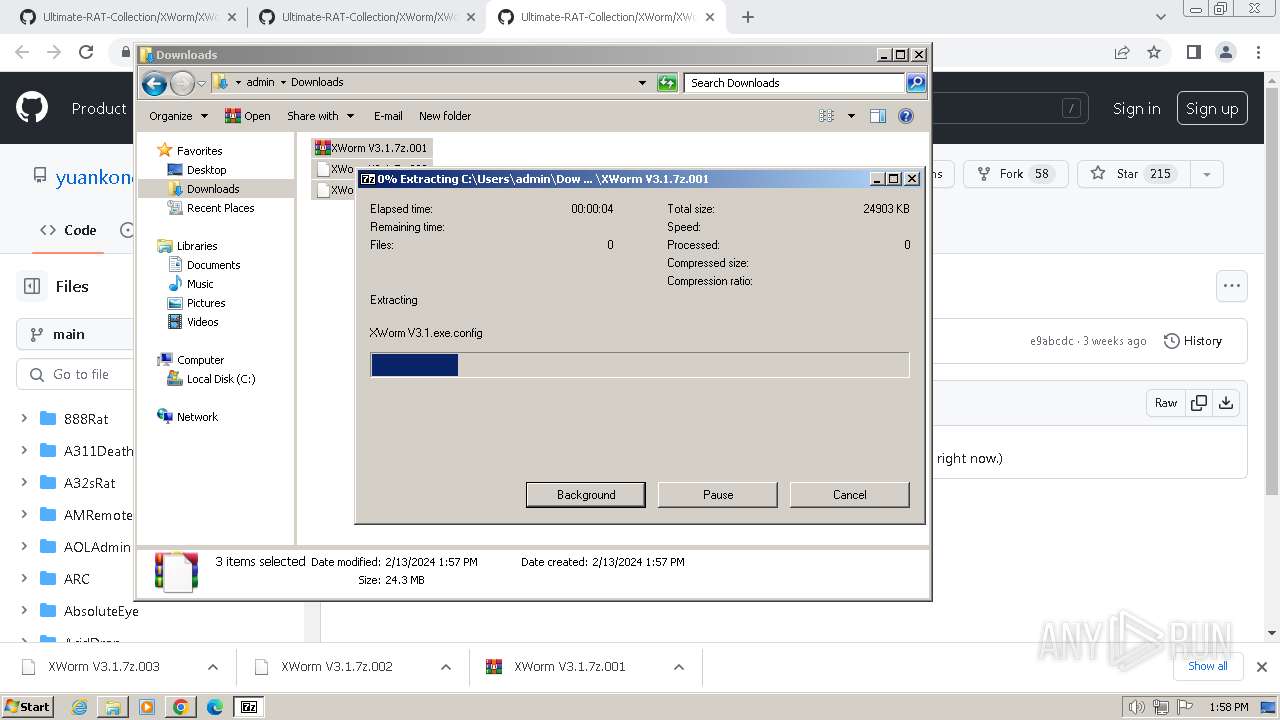Toggle the Files side panel icon
1280x720 pixels.
click(x=32, y=286)
